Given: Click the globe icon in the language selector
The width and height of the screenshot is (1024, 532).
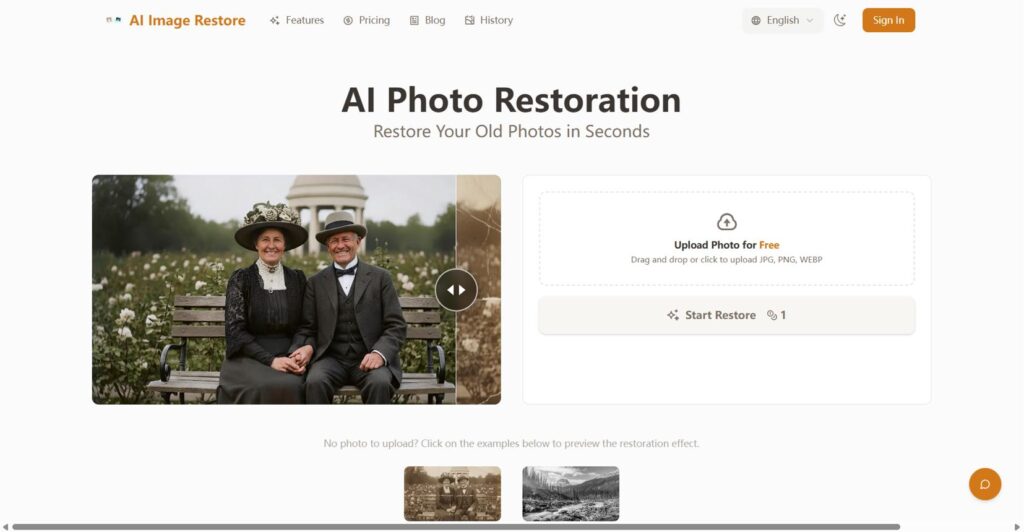Looking at the screenshot, I should click(756, 20).
